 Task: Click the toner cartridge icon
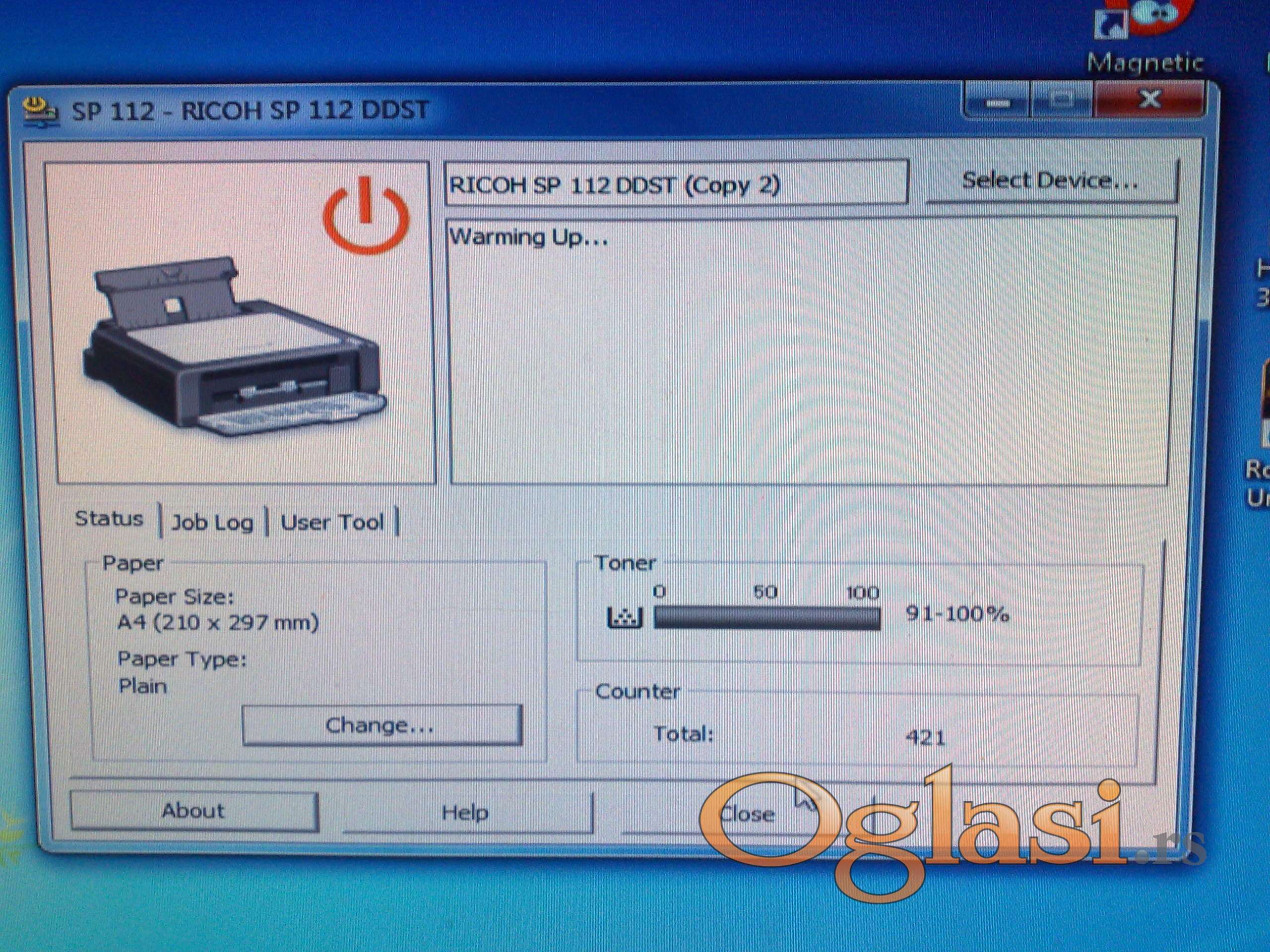click(x=624, y=617)
